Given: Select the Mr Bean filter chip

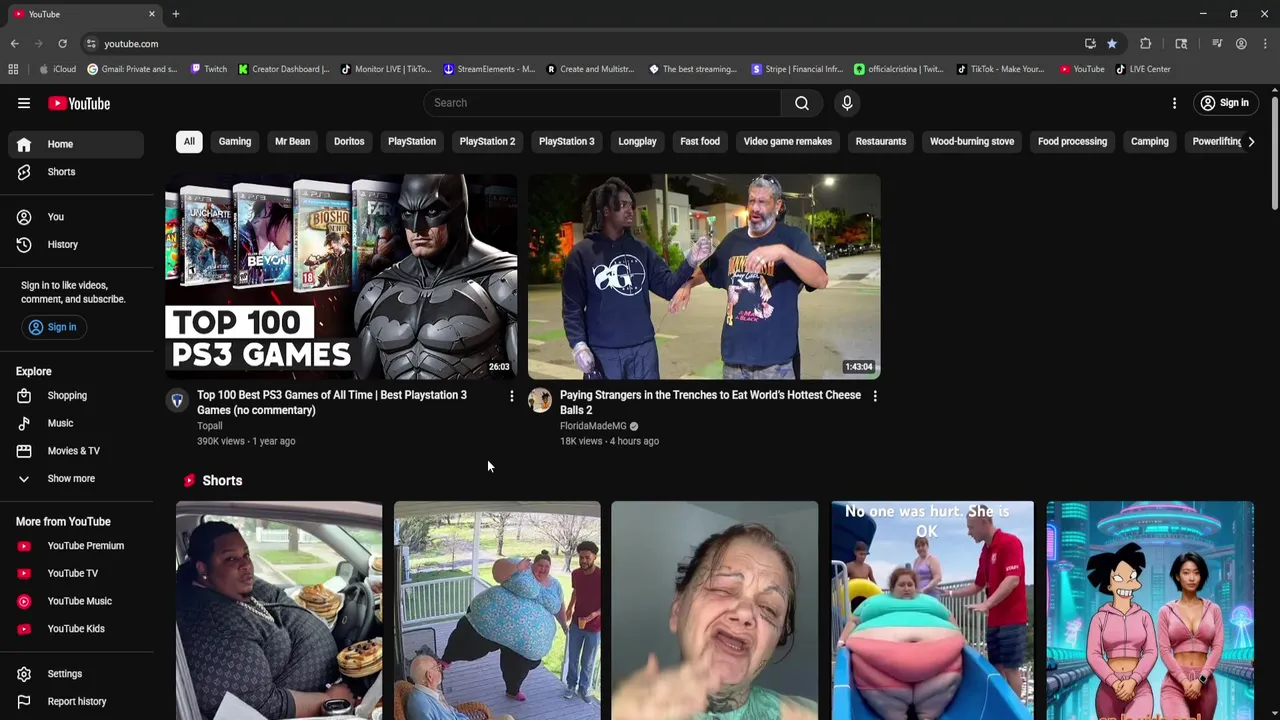Looking at the screenshot, I should pos(292,142).
